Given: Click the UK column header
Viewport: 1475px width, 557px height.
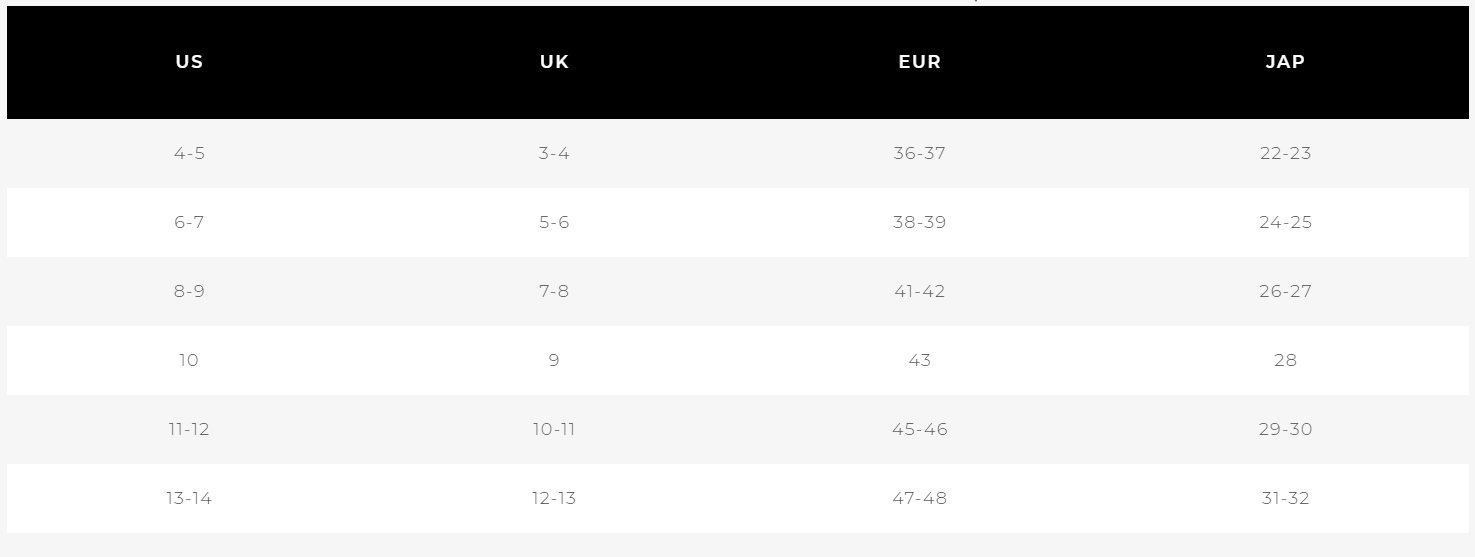Looking at the screenshot, I should (x=554, y=62).
